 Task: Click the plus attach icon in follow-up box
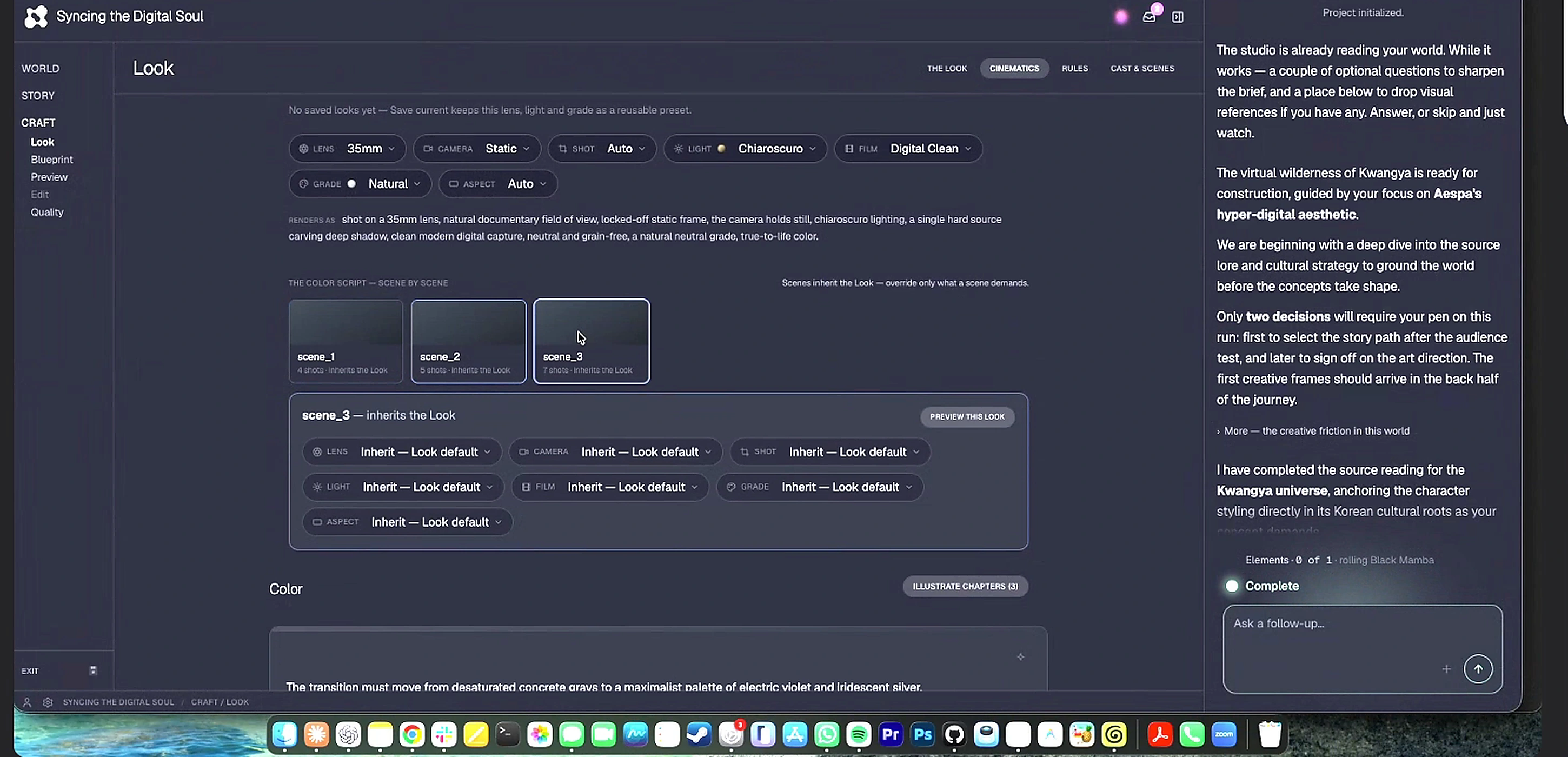(x=1446, y=669)
